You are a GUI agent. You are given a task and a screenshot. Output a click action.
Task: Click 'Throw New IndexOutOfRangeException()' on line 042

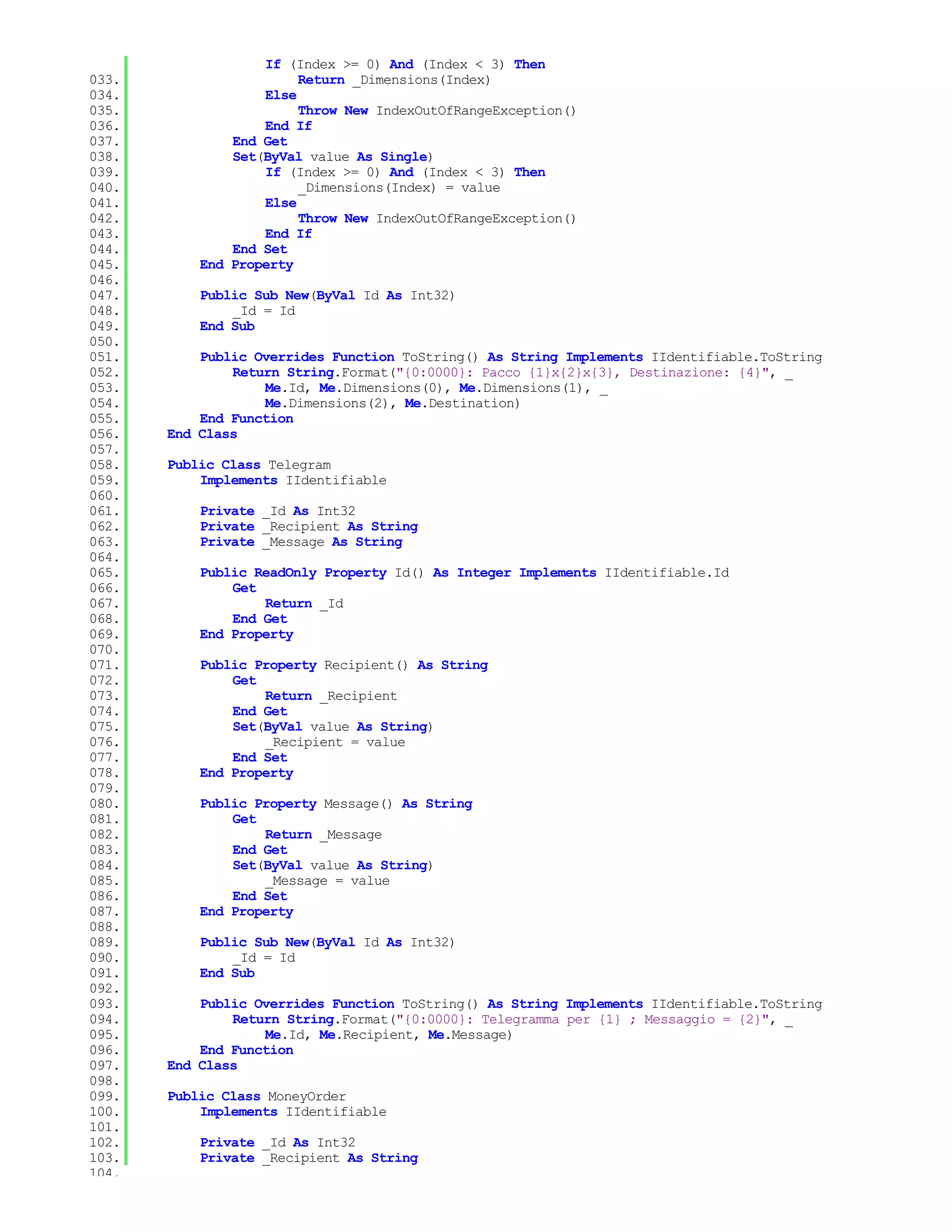437,219
